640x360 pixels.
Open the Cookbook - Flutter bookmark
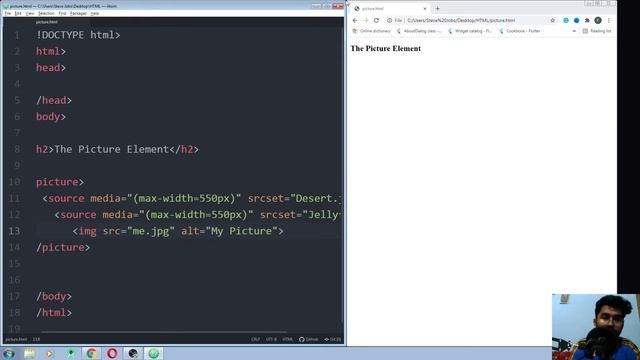pyautogui.click(x=520, y=31)
